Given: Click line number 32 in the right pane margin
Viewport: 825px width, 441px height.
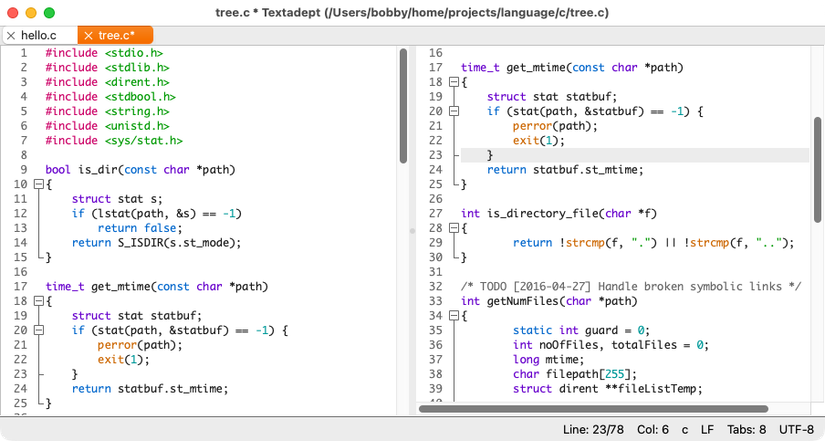Looking at the screenshot, I should click(x=436, y=287).
